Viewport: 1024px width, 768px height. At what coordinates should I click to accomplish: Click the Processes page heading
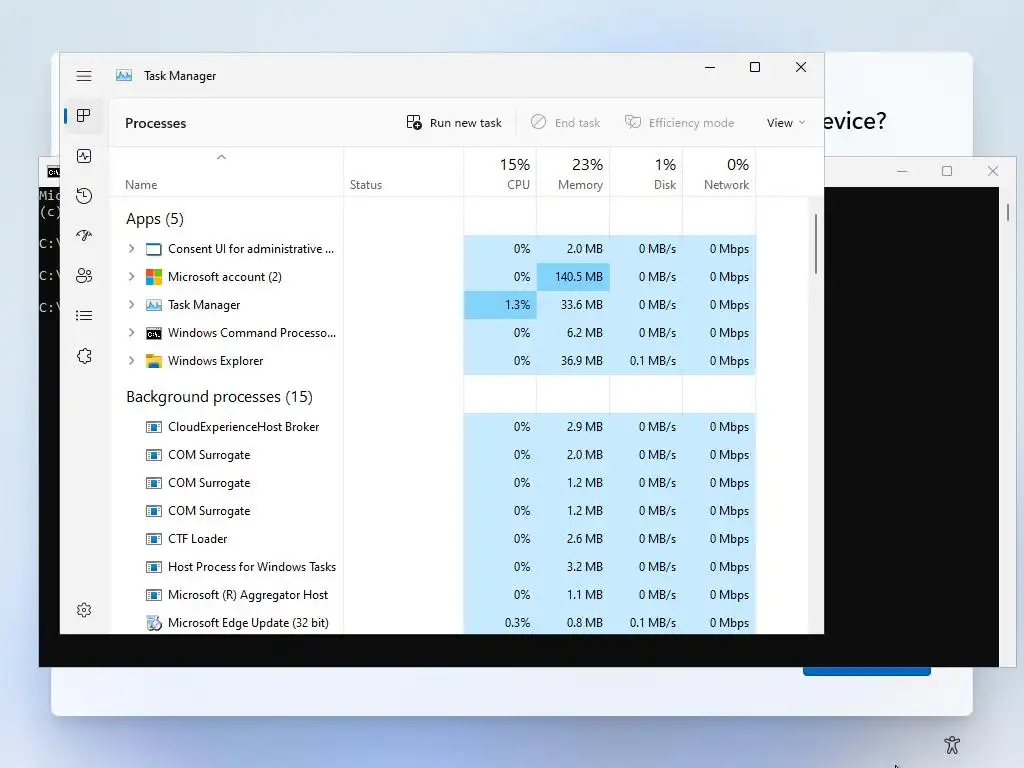click(155, 123)
